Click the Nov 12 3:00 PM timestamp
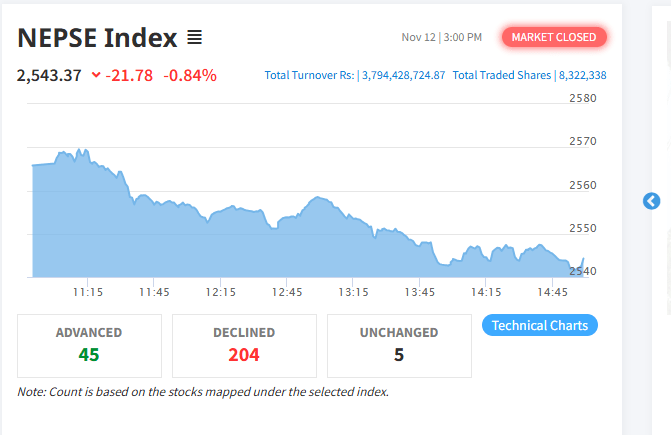 pos(441,37)
